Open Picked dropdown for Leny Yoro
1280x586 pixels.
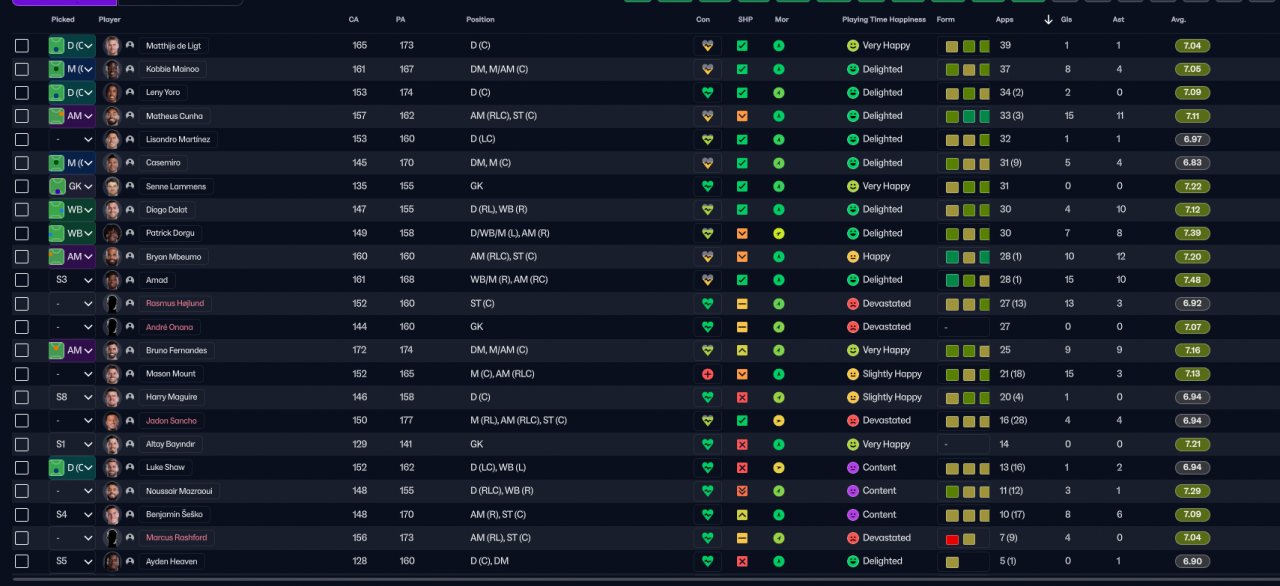pos(72,93)
